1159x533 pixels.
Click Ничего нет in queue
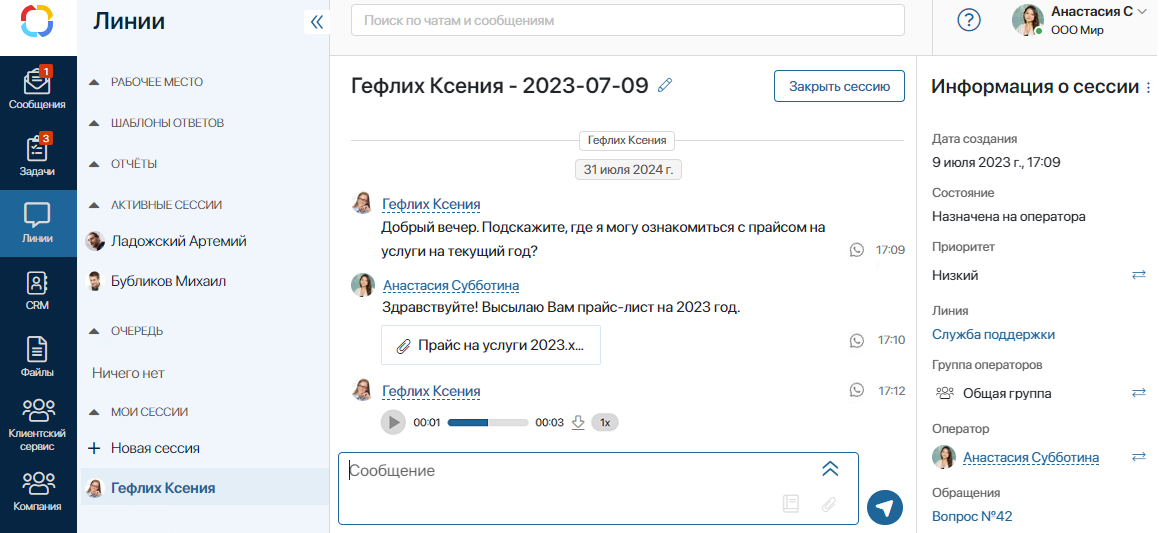tap(128, 373)
